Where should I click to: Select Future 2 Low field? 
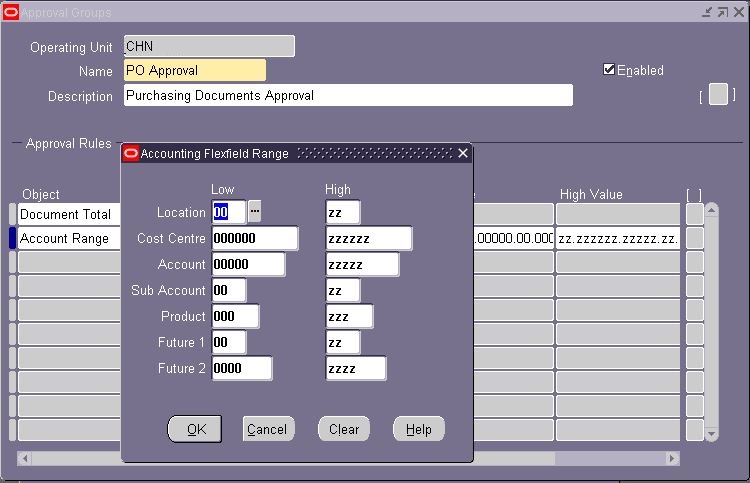242,368
